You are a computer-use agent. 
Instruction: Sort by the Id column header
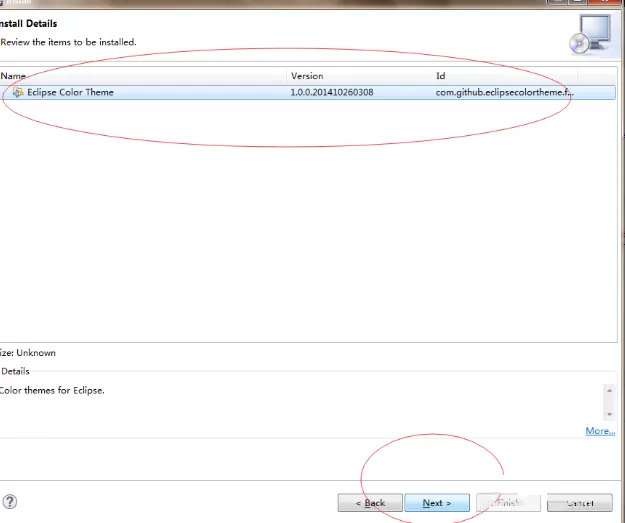(504, 76)
